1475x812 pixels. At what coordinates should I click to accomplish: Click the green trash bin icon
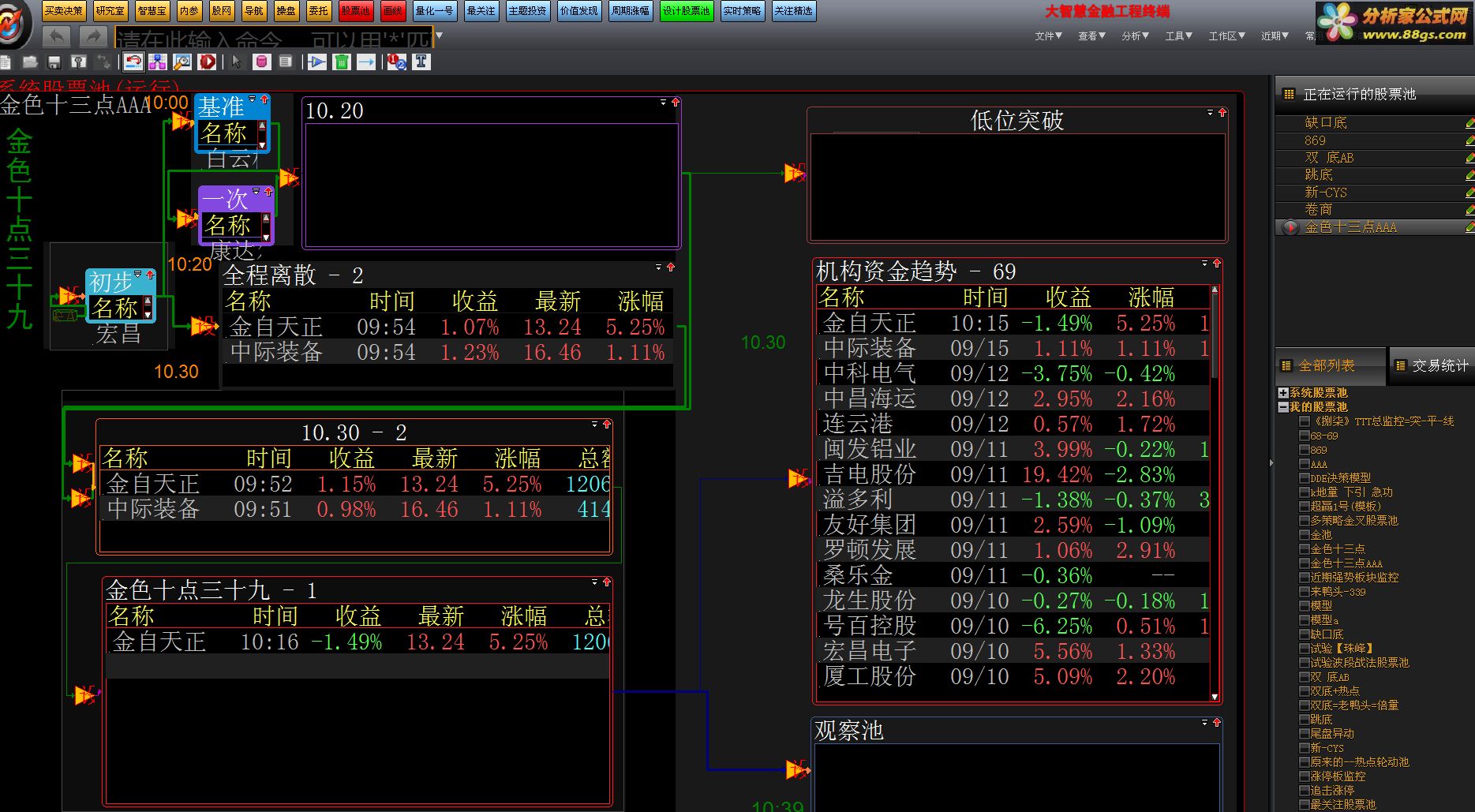[342, 62]
